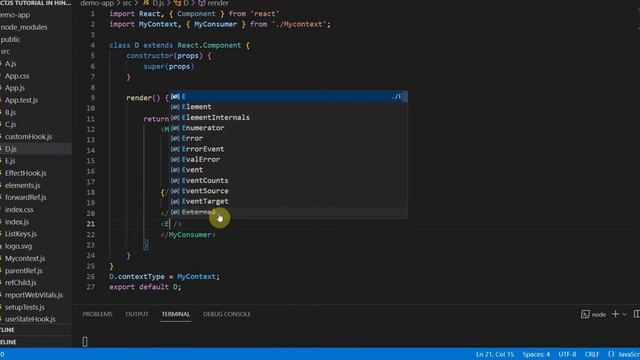The width and height of the screenshot is (640, 360).
Task: Choose Enumerator suggestion
Action: click(x=289, y=128)
